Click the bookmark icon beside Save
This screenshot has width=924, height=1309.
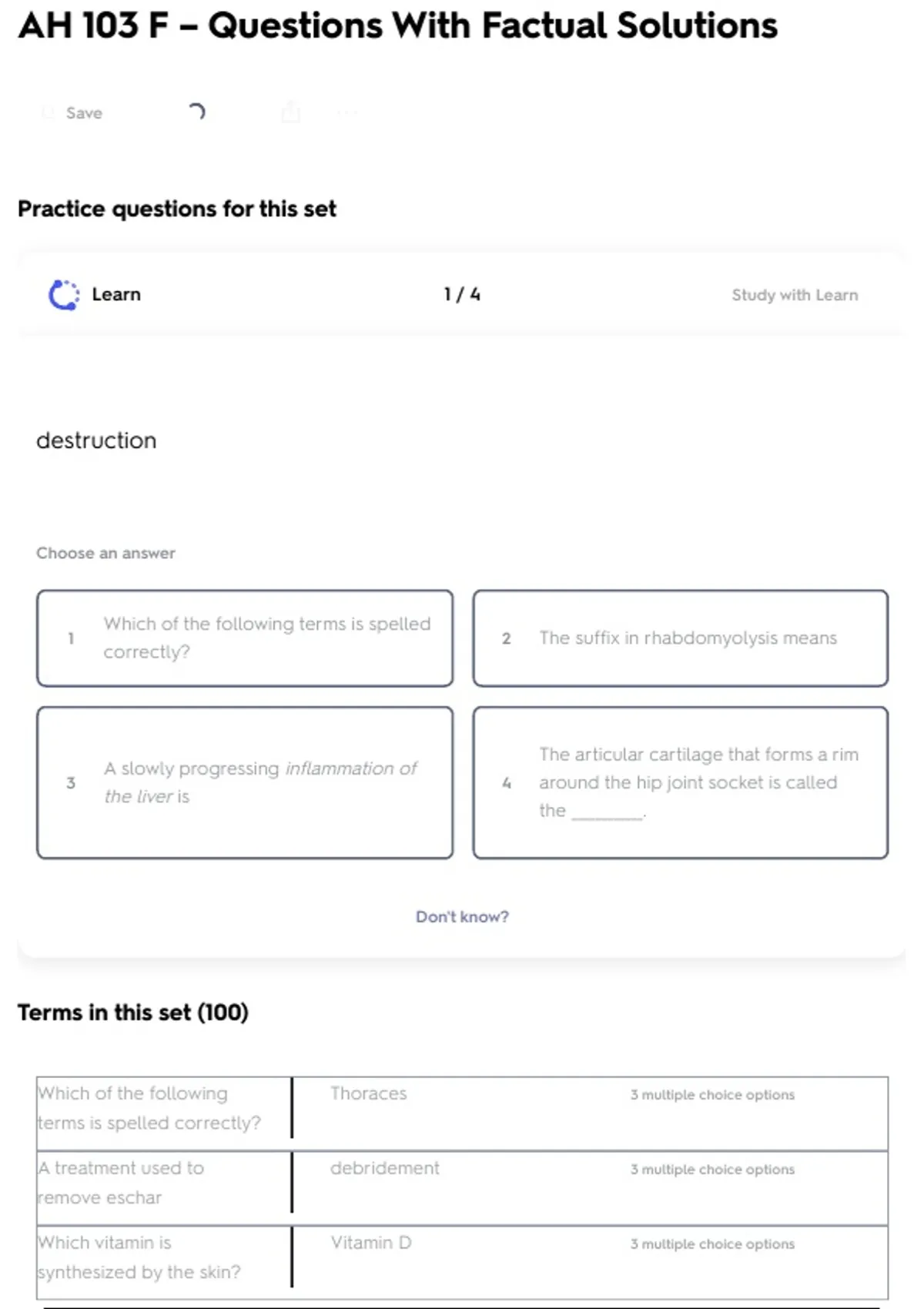pos(48,113)
